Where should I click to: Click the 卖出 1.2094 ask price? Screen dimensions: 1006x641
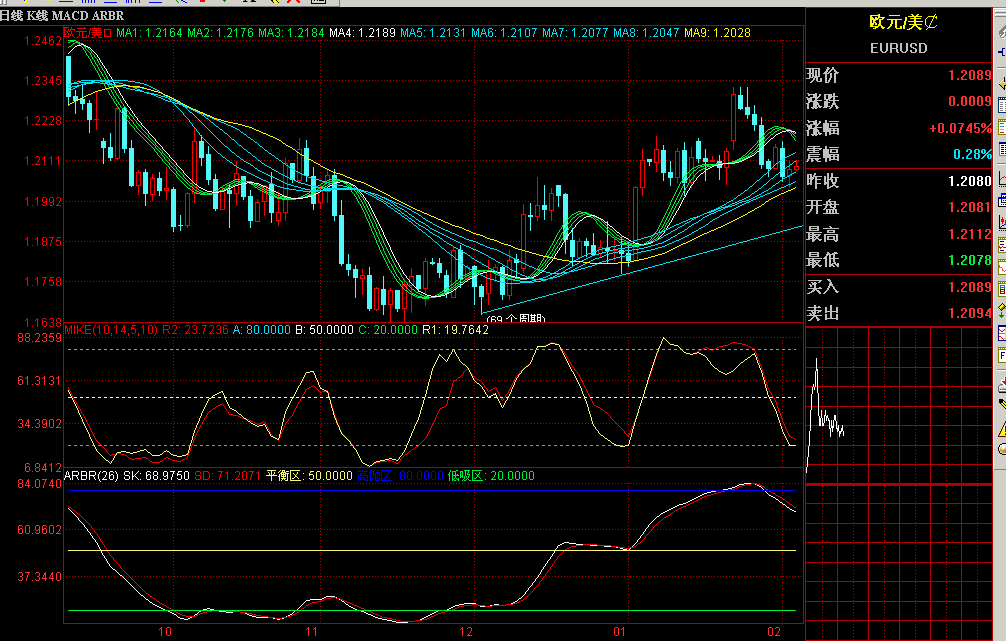tap(969, 313)
